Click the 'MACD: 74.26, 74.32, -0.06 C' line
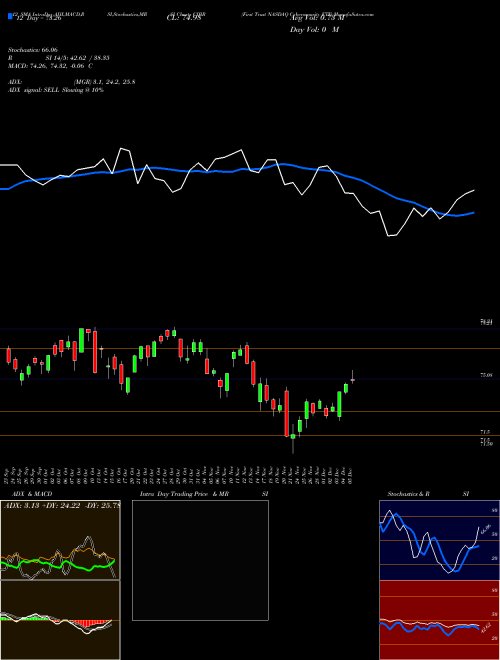This screenshot has height=660, width=500. pyautogui.click(x=51, y=66)
